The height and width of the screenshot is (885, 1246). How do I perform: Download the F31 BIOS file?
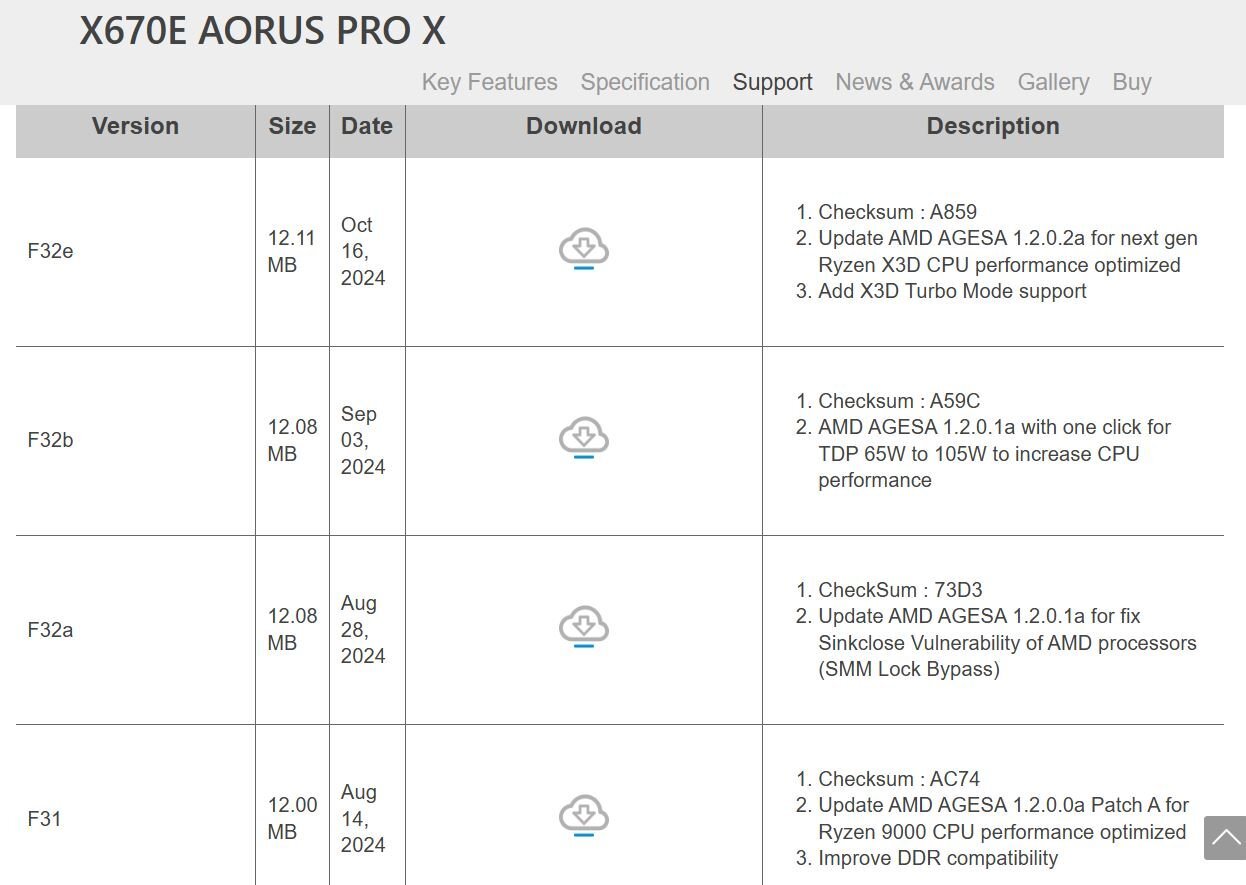584,817
